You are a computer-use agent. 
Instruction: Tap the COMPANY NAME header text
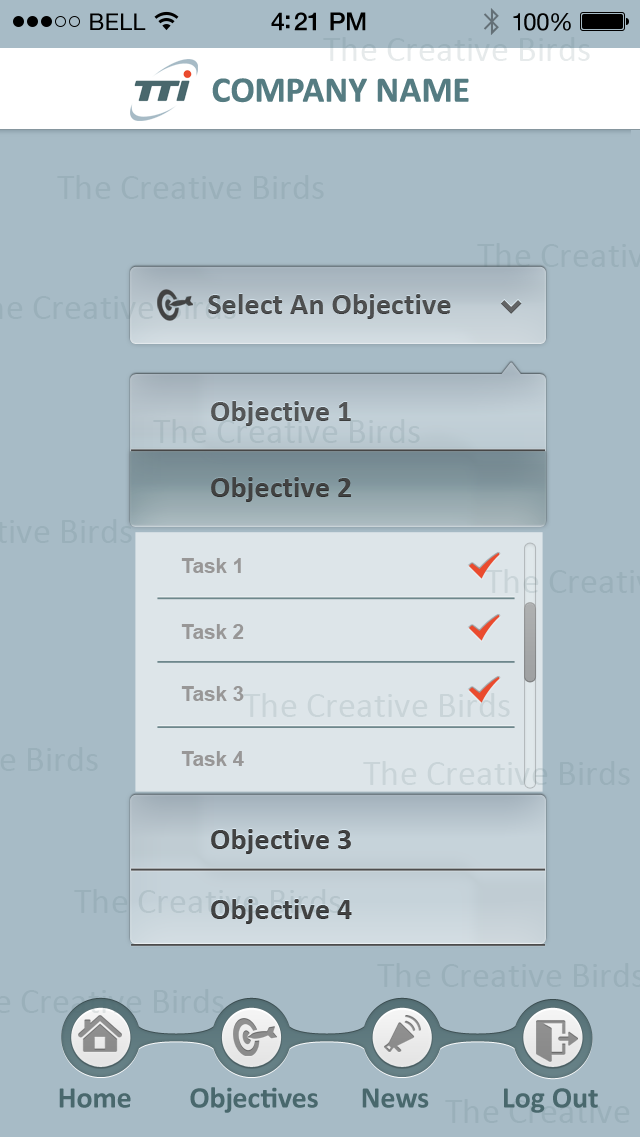[x=340, y=91]
